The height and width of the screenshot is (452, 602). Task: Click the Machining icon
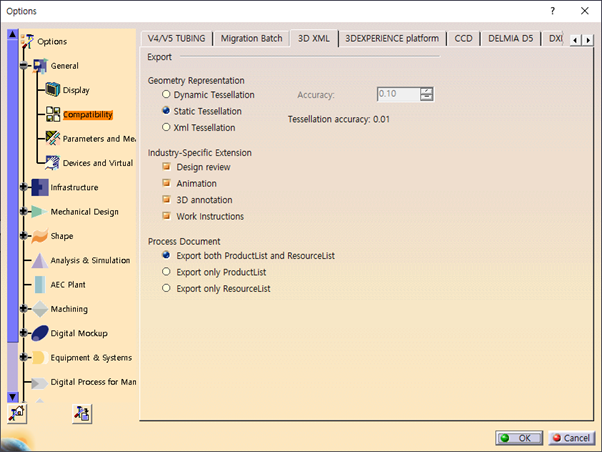pos(40,309)
